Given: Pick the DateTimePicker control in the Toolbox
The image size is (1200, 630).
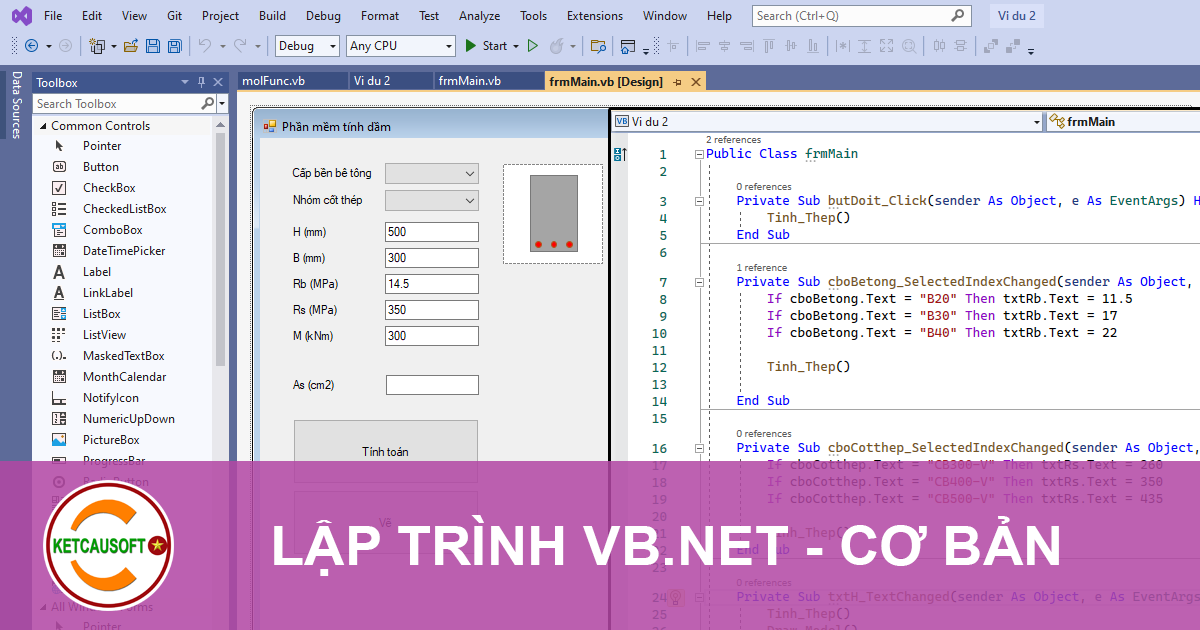Looking at the screenshot, I should [124, 251].
